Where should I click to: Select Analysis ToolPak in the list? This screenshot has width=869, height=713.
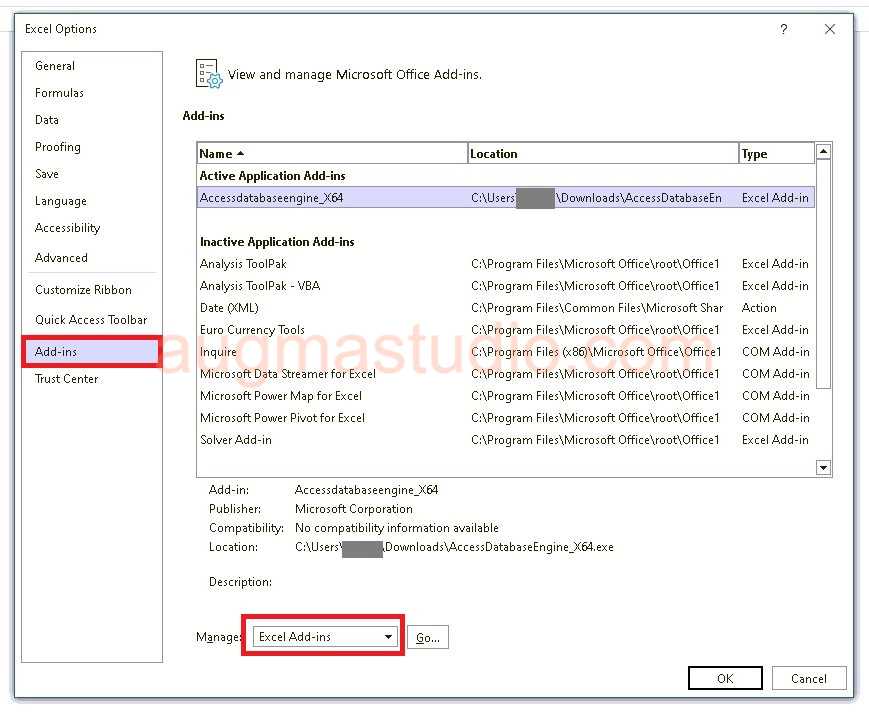[243, 264]
